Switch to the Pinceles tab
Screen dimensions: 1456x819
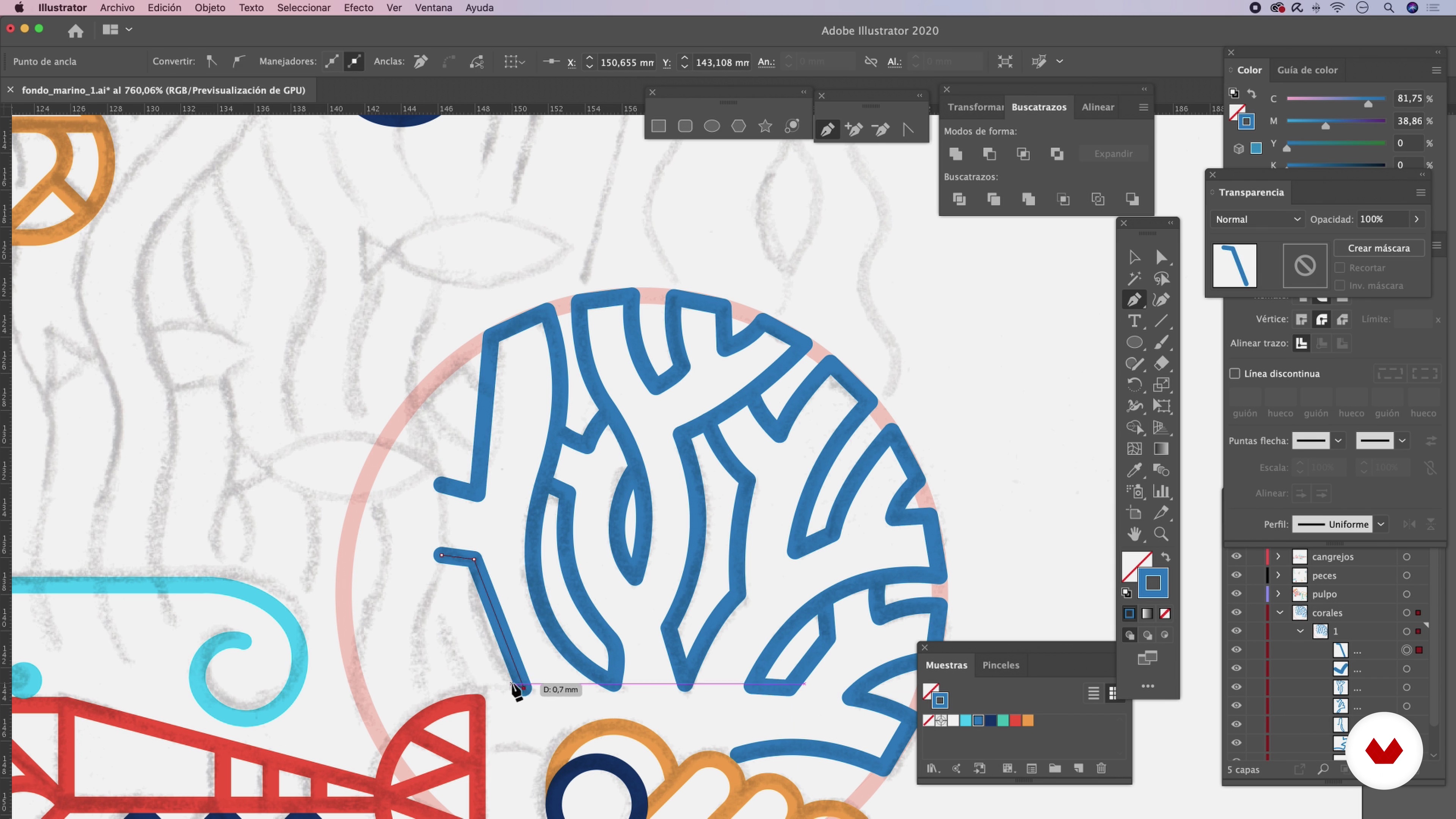click(x=1001, y=665)
